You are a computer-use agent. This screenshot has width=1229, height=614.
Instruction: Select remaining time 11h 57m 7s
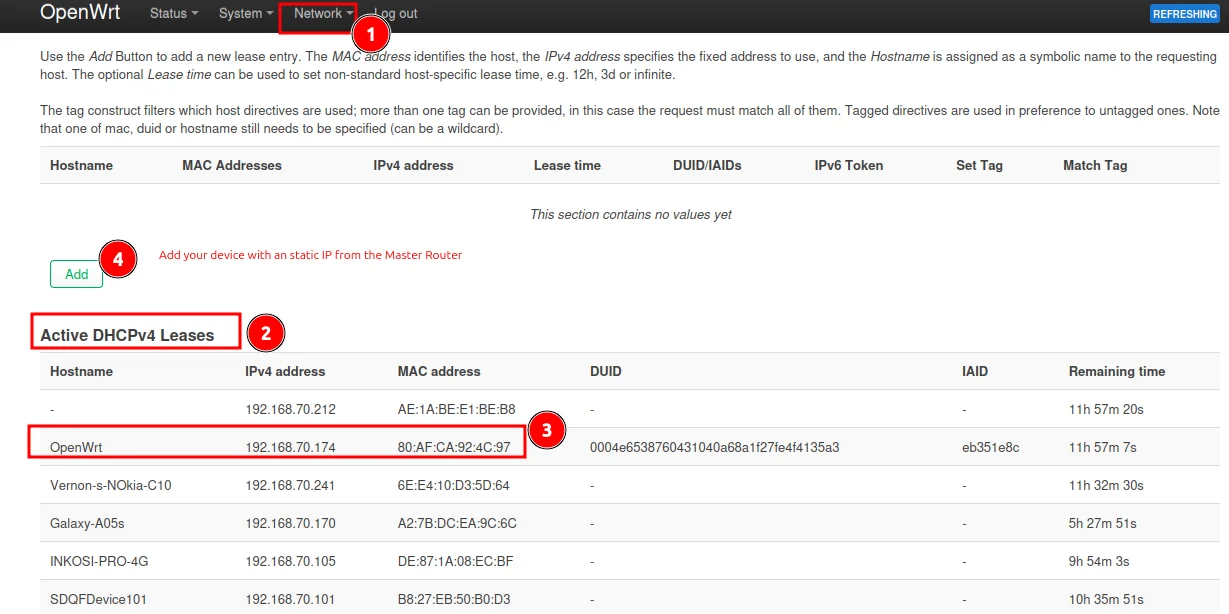click(1103, 447)
